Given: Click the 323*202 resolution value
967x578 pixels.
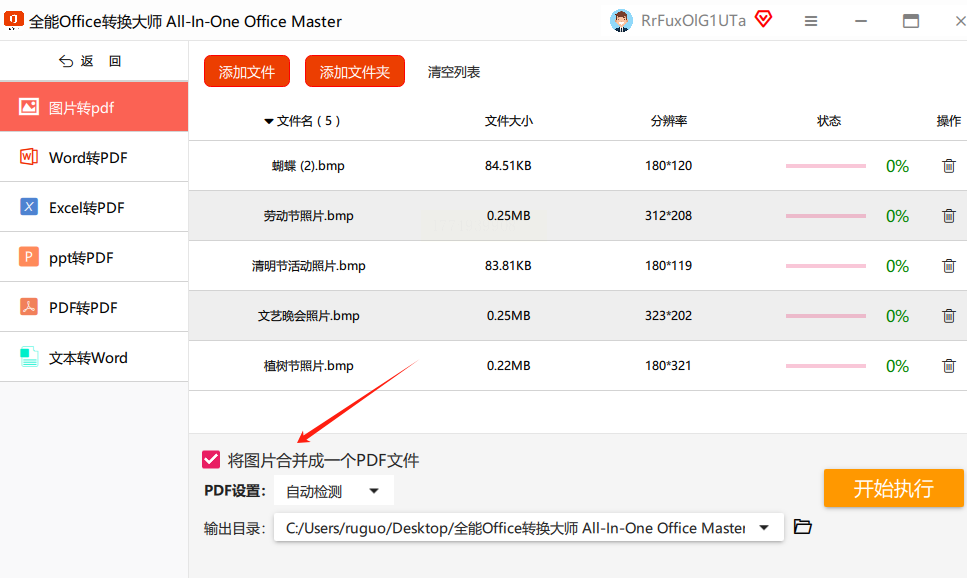Looking at the screenshot, I should (x=669, y=316).
